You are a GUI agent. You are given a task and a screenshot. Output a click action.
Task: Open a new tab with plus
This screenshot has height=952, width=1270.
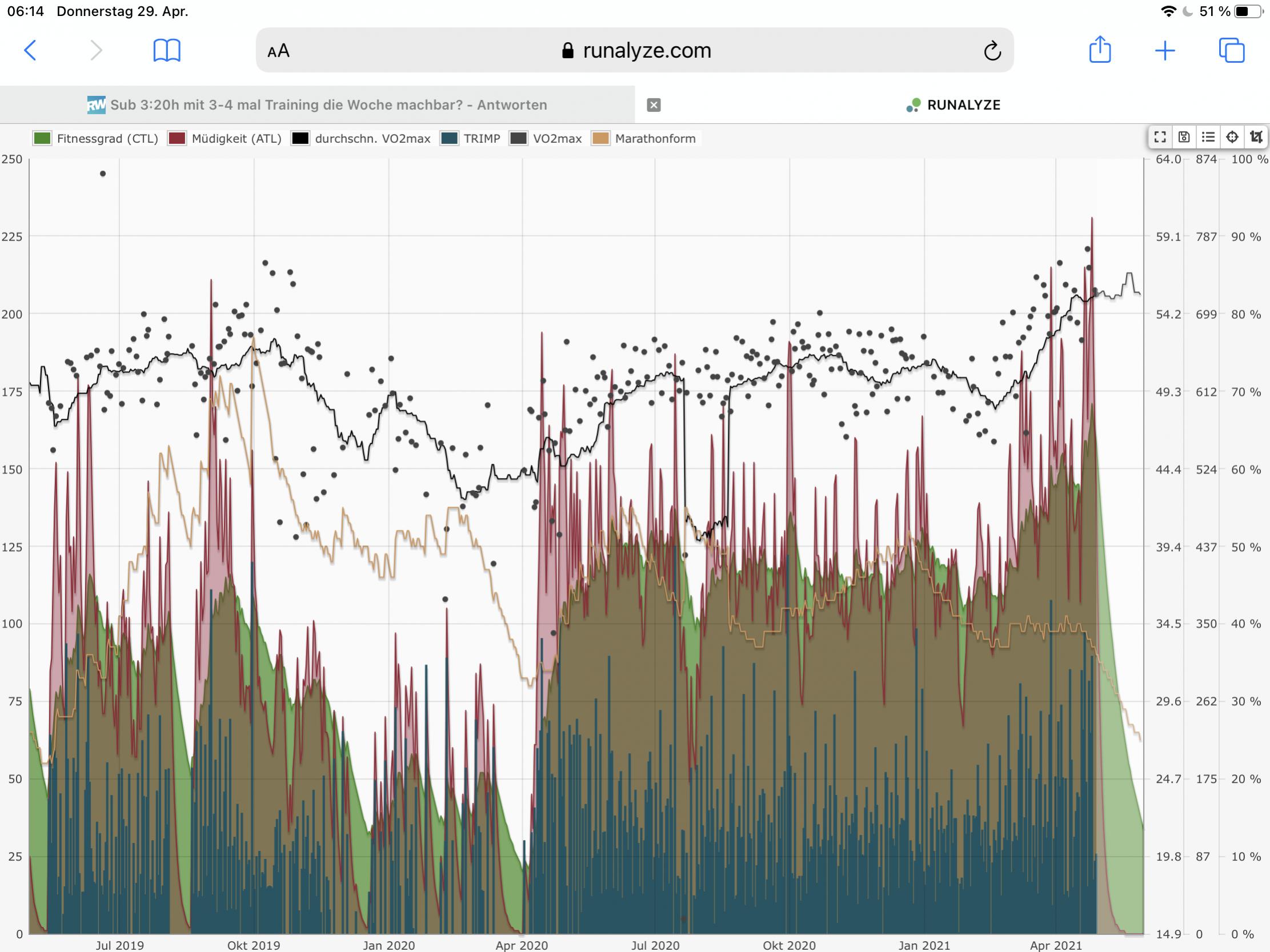click(1165, 50)
